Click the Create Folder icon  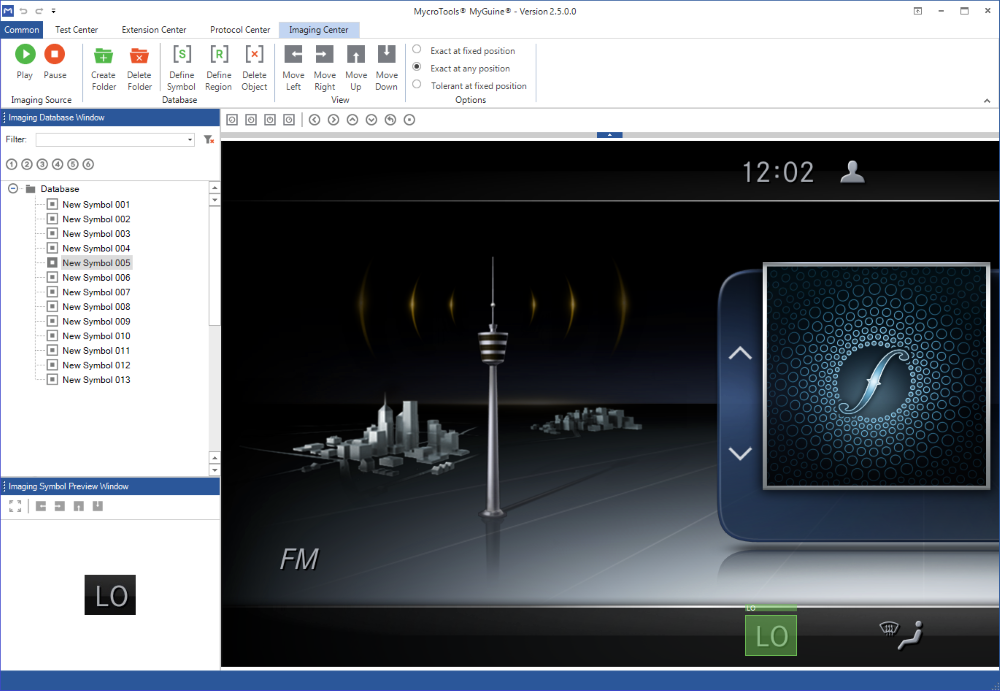(103, 56)
